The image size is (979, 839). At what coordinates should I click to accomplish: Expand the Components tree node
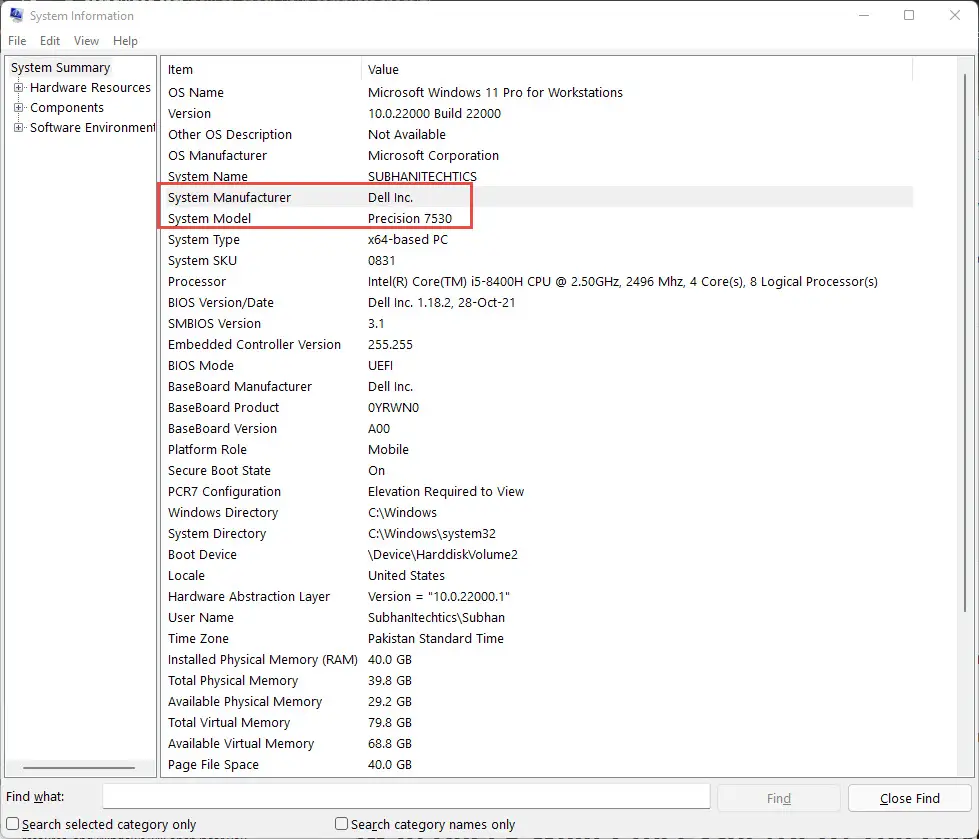(18, 107)
